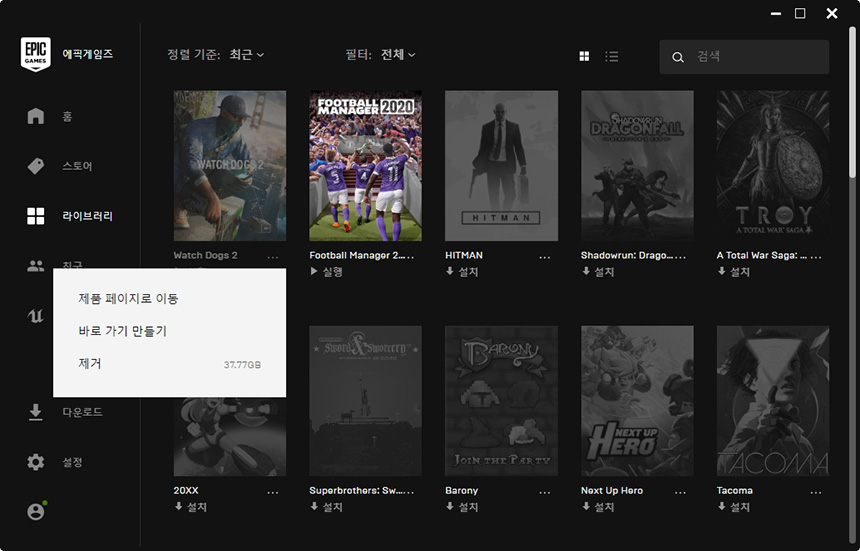Open the Next Up Hero cover thumbnail
860x551 pixels.
click(x=637, y=401)
